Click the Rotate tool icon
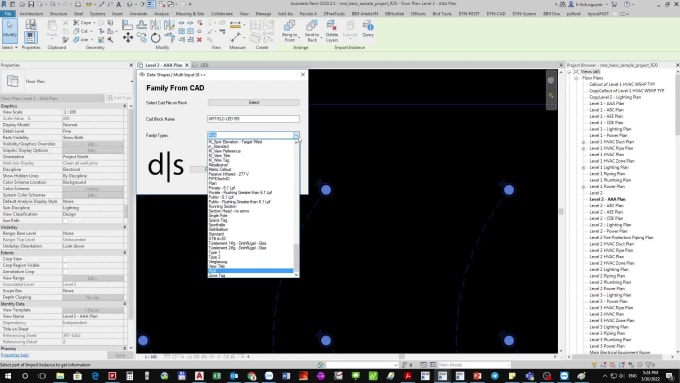 (155, 38)
